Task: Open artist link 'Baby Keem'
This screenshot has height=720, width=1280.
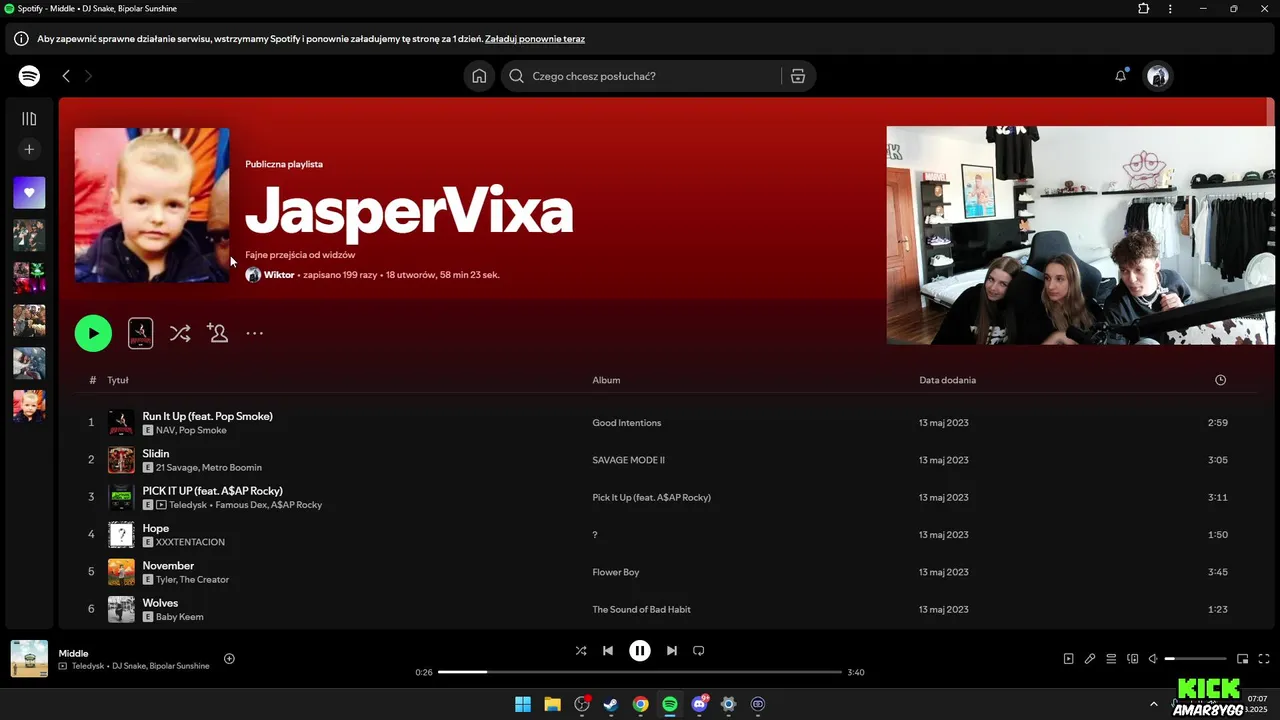Action: coord(179,617)
